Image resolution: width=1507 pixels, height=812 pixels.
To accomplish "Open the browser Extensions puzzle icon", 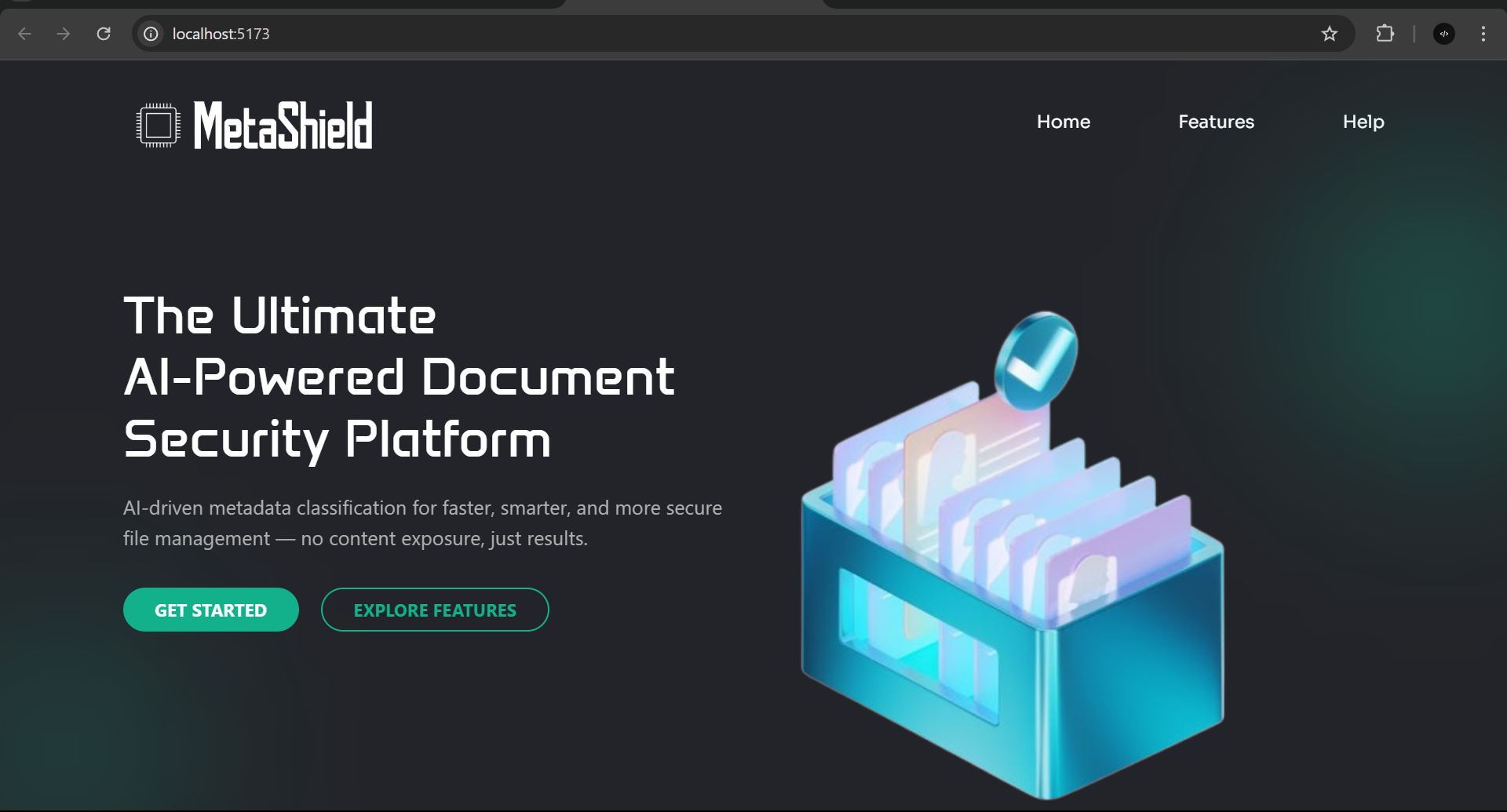I will [x=1385, y=34].
